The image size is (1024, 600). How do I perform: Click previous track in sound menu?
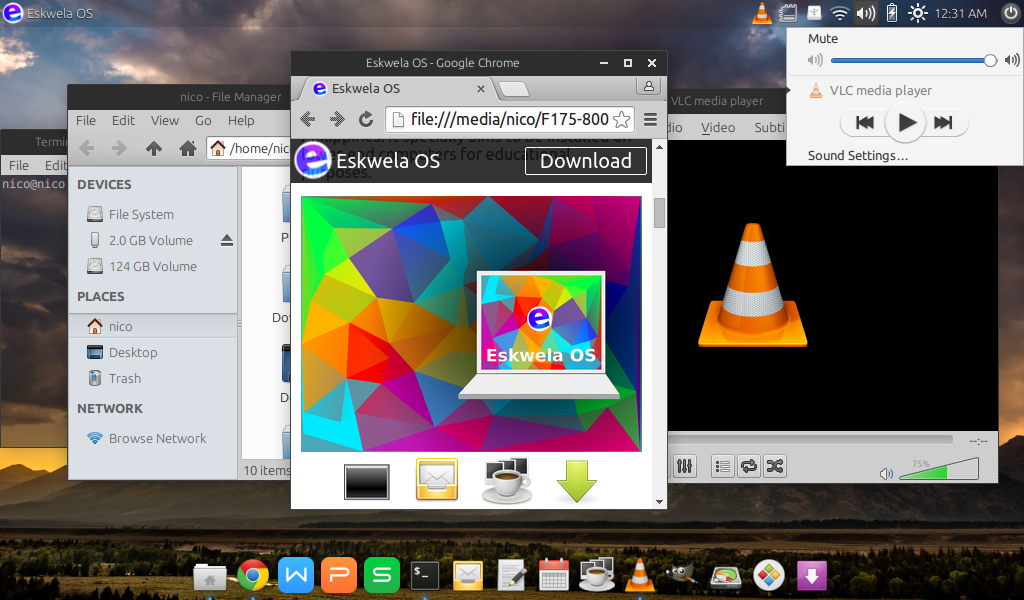(865, 122)
